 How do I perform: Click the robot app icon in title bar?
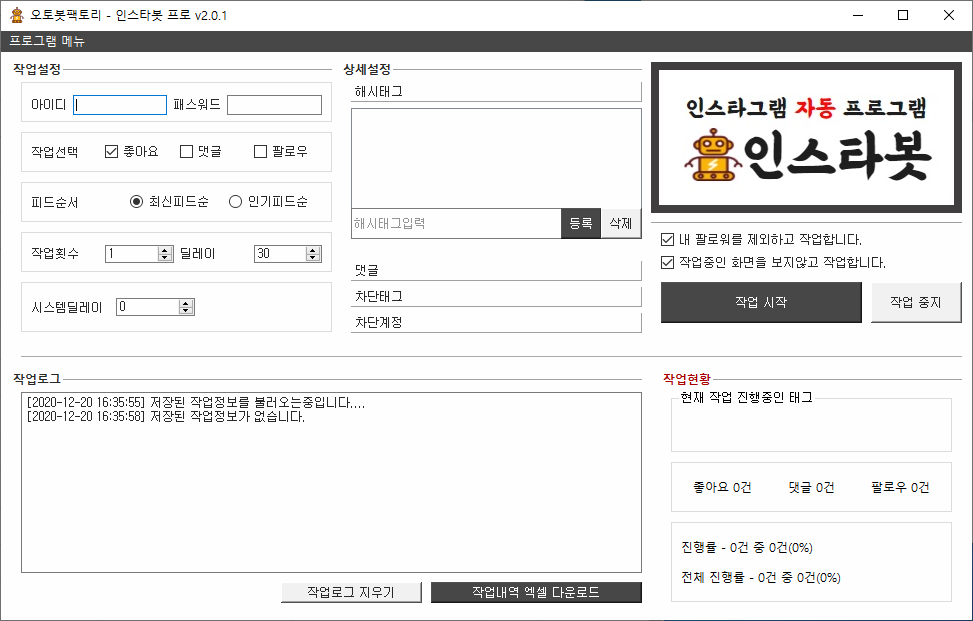pyautogui.click(x=17, y=15)
